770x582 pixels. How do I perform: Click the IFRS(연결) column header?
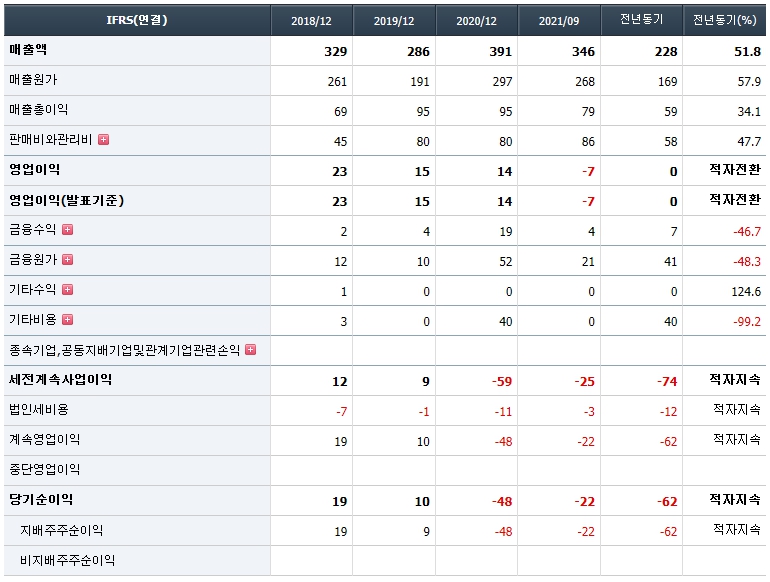pyautogui.click(x=137, y=20)
